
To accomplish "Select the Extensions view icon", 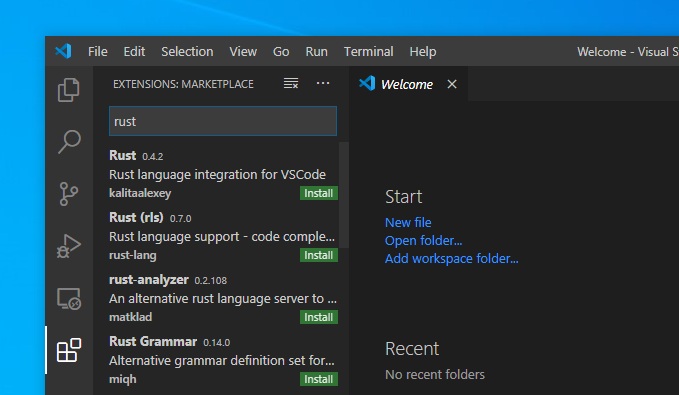I will (x=69, y=350).
